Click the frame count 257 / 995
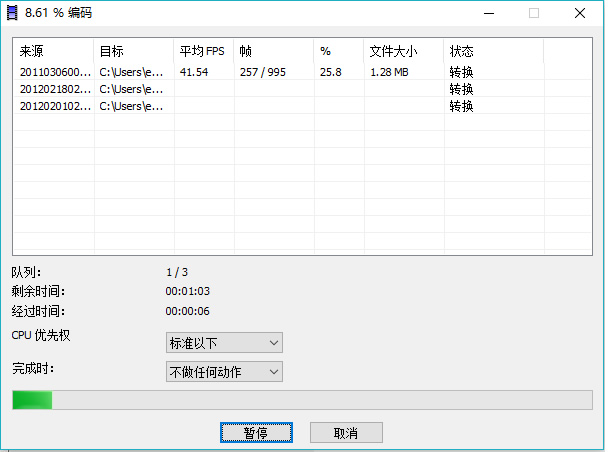Screen dimensions: 608x452 coord(263,72)
